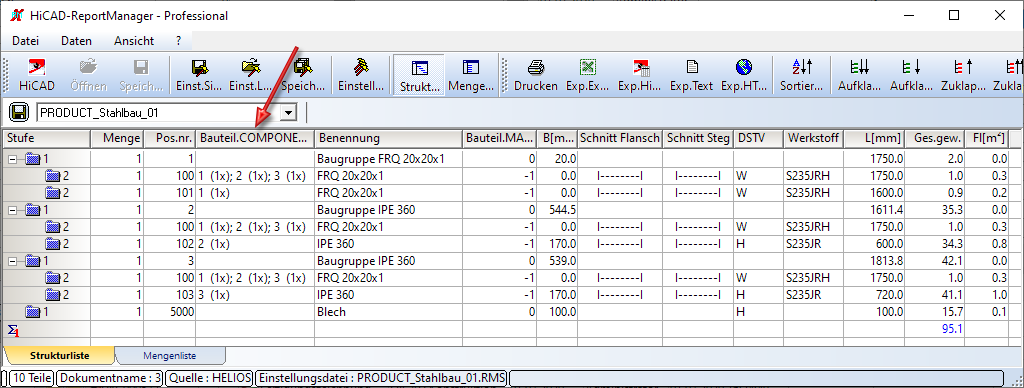The height and width of the screenshot is (388, 1024).
Task: Click the B[mm] value 544.5
Action: point(562,210)
